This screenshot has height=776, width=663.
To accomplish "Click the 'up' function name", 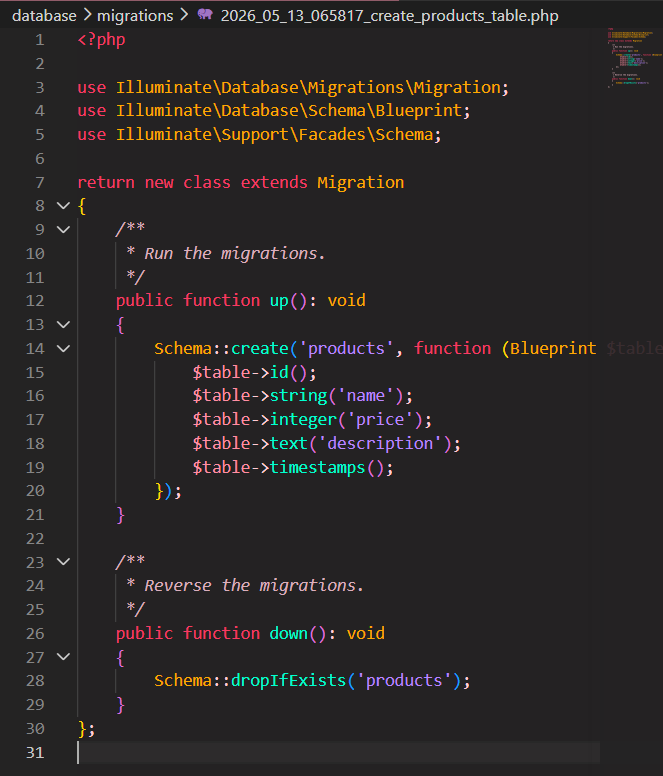I will [x=279, y=301].
